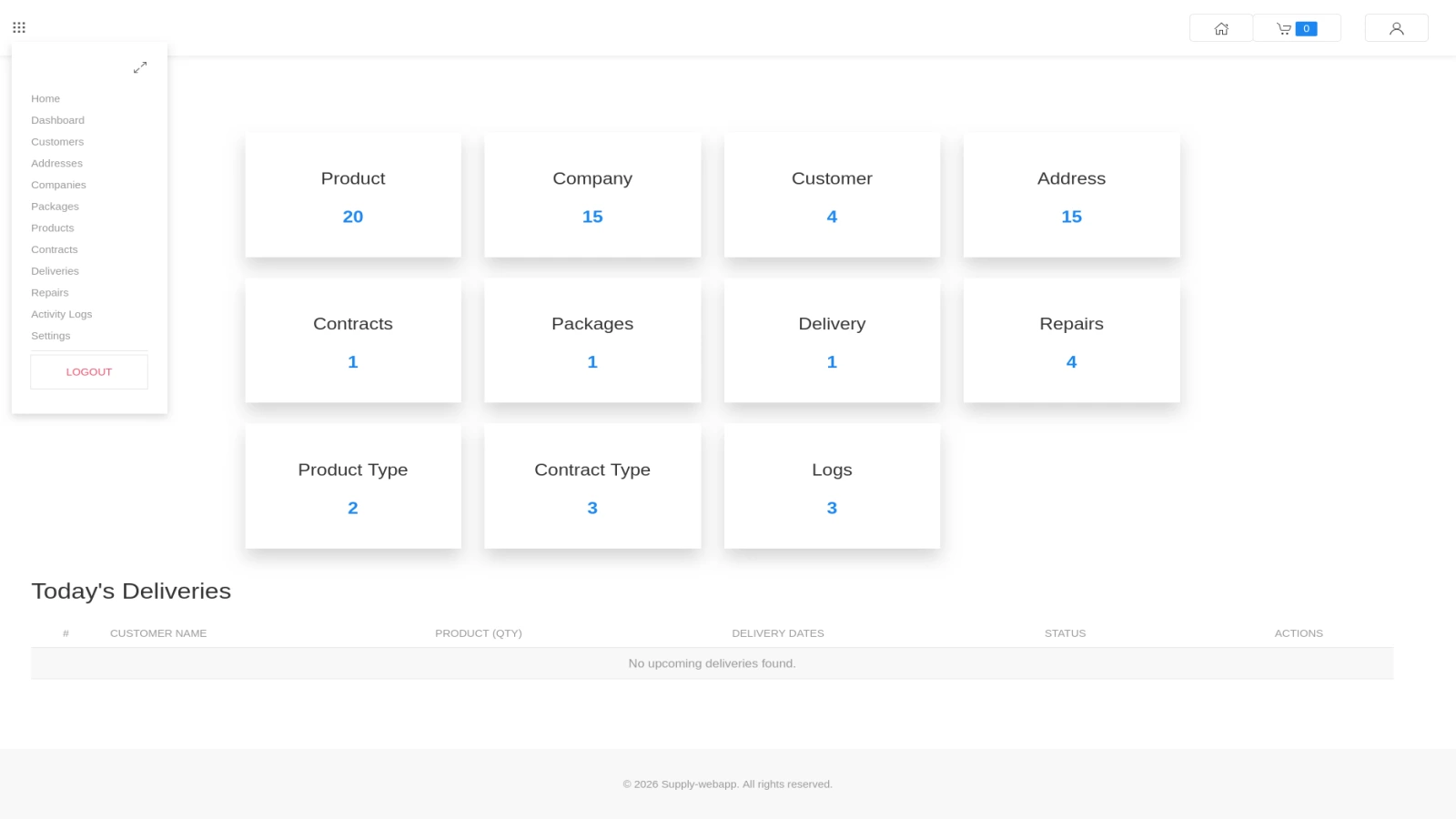The image size is (1456, 819).
Task: Click the Packages card heading
Action: click(592, 324)
